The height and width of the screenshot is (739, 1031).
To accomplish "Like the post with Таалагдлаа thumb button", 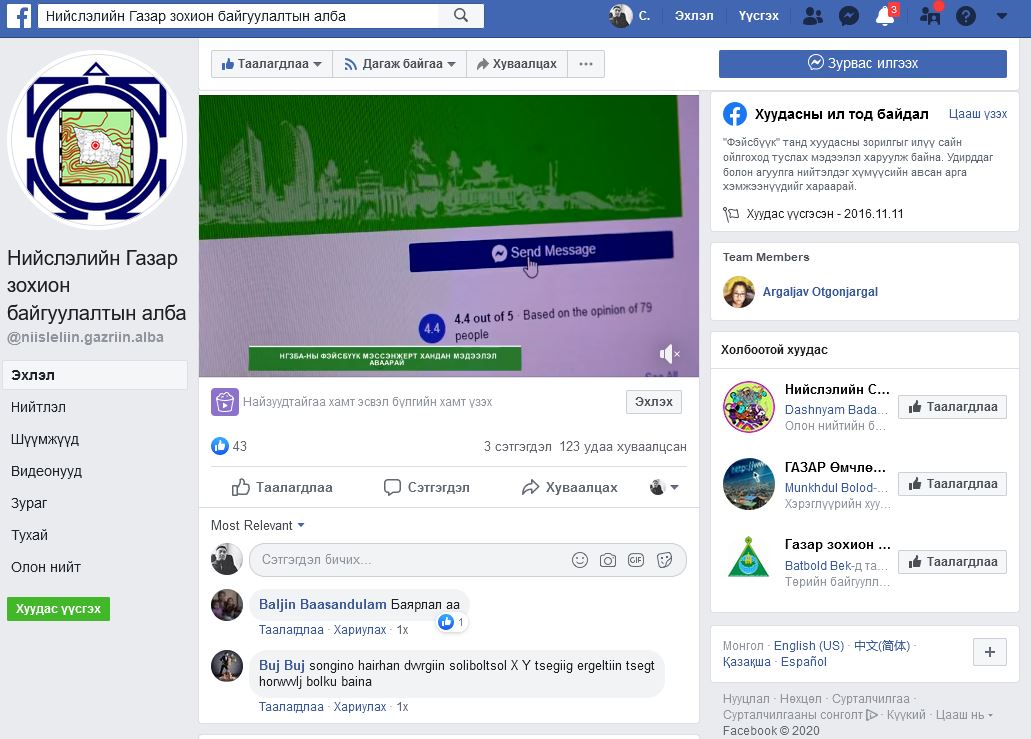I will coord(282,487).
